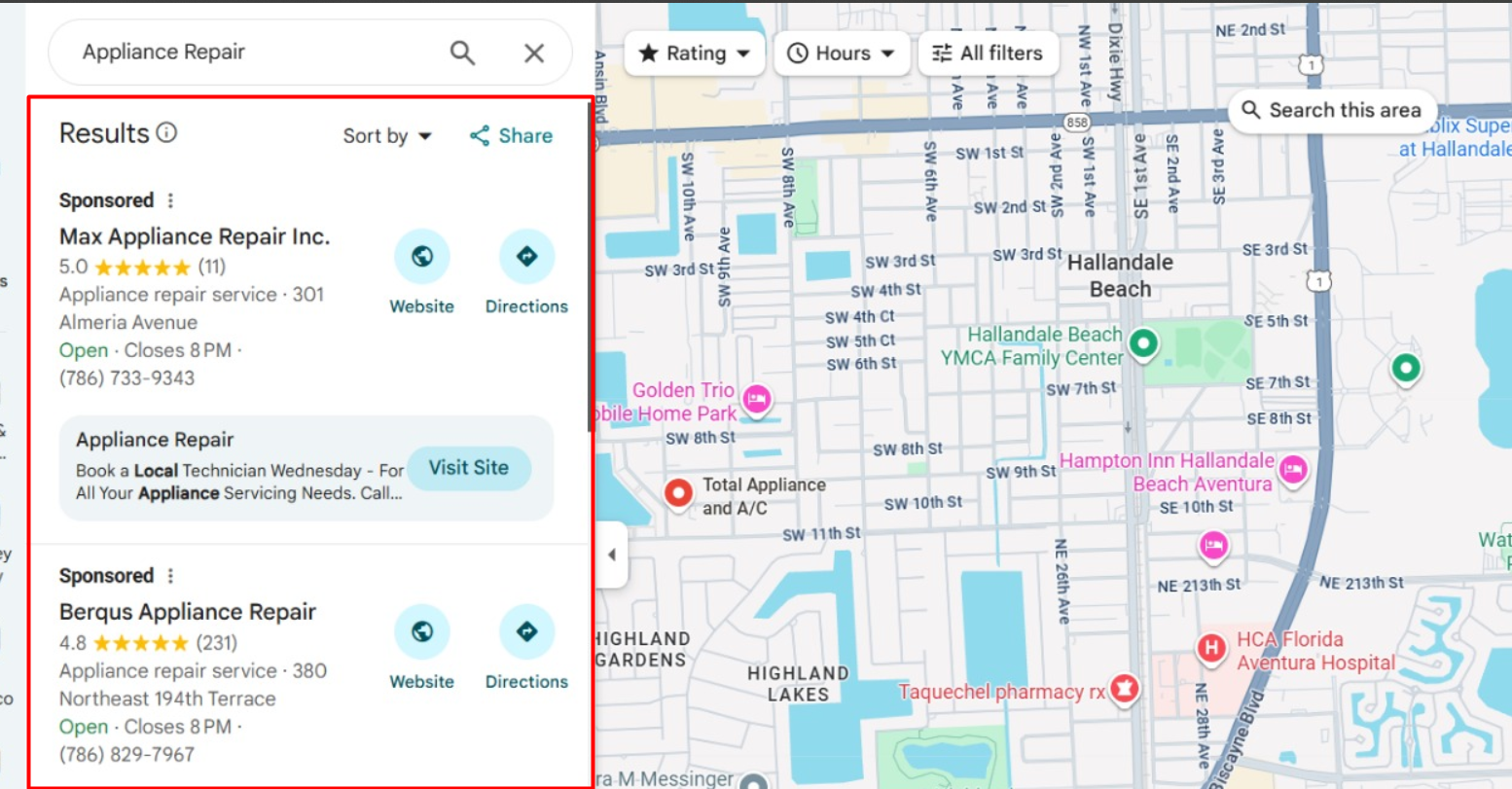Open the Results info icon

167,132
